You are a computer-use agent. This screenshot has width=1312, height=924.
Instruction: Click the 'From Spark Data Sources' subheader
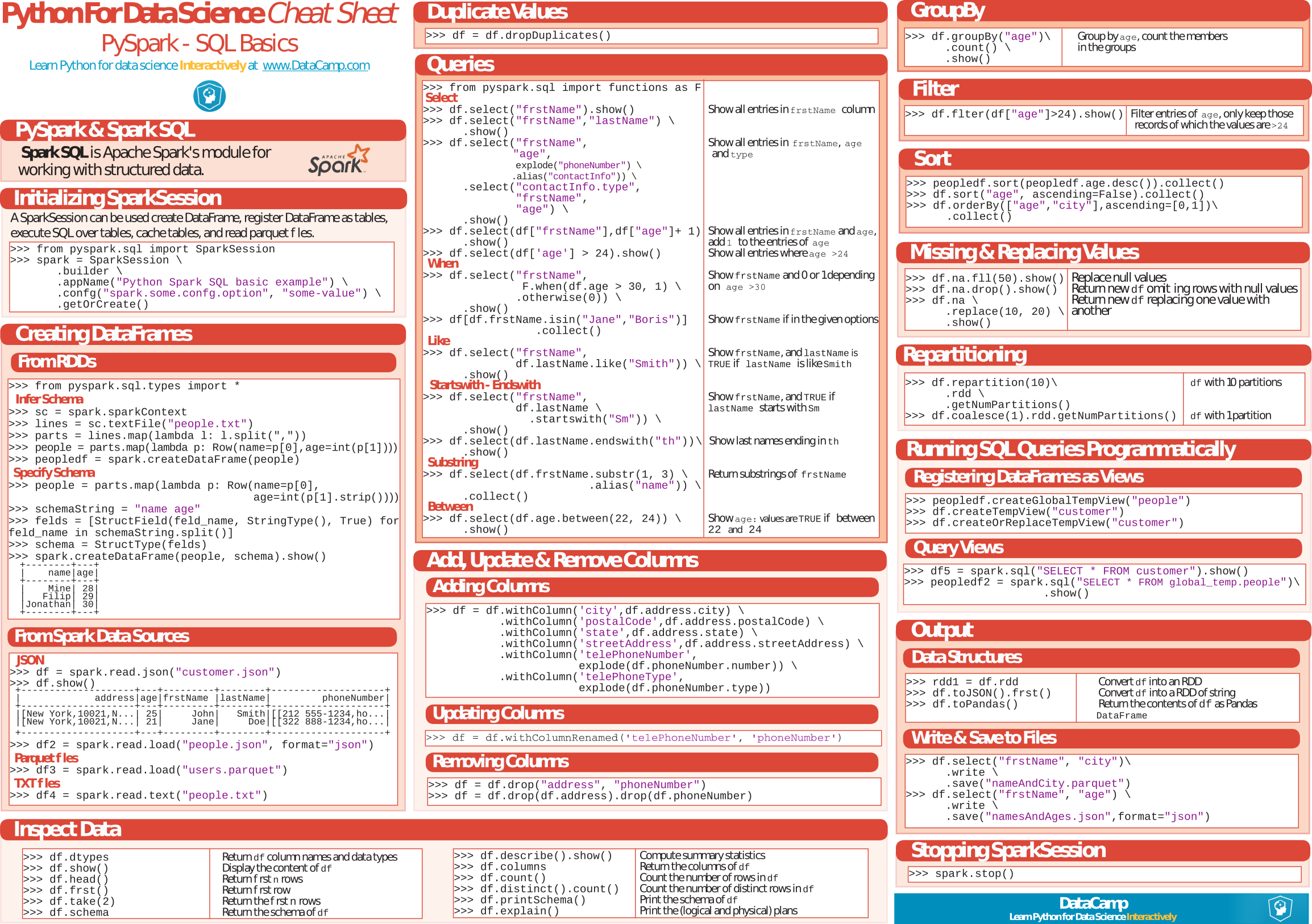204,637
